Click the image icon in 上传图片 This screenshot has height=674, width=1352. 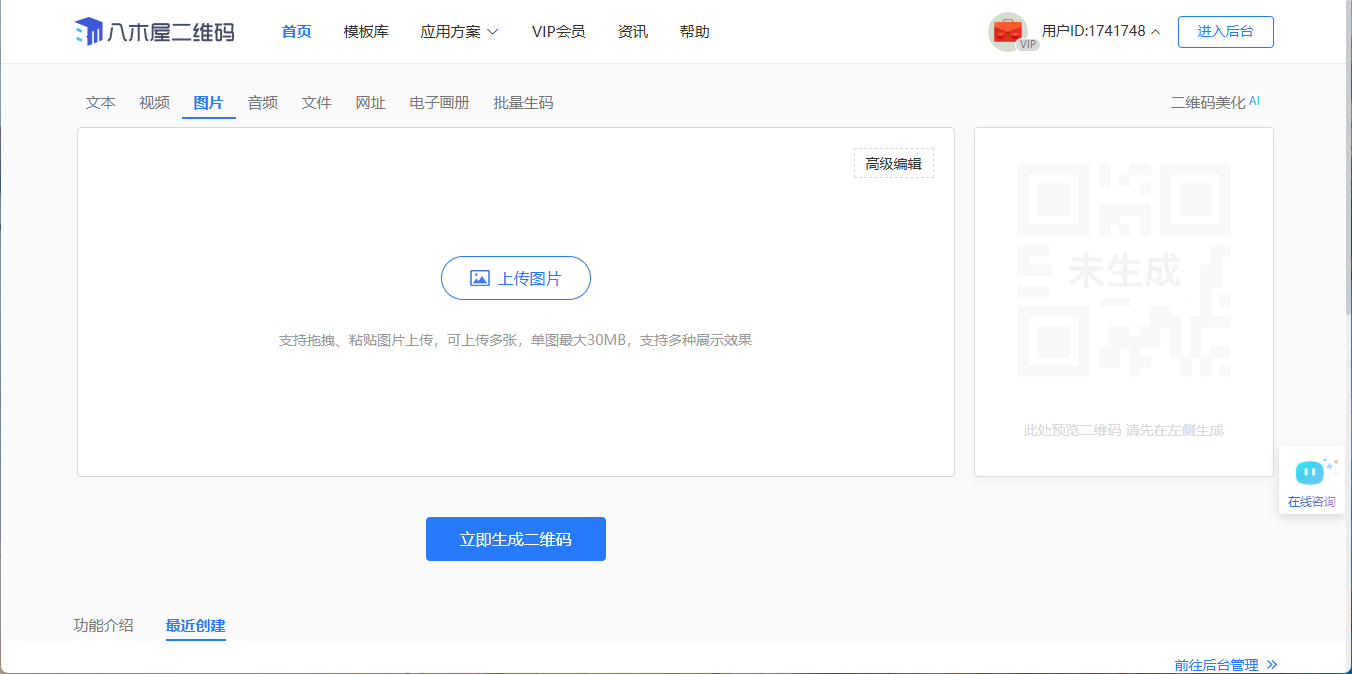480,279
